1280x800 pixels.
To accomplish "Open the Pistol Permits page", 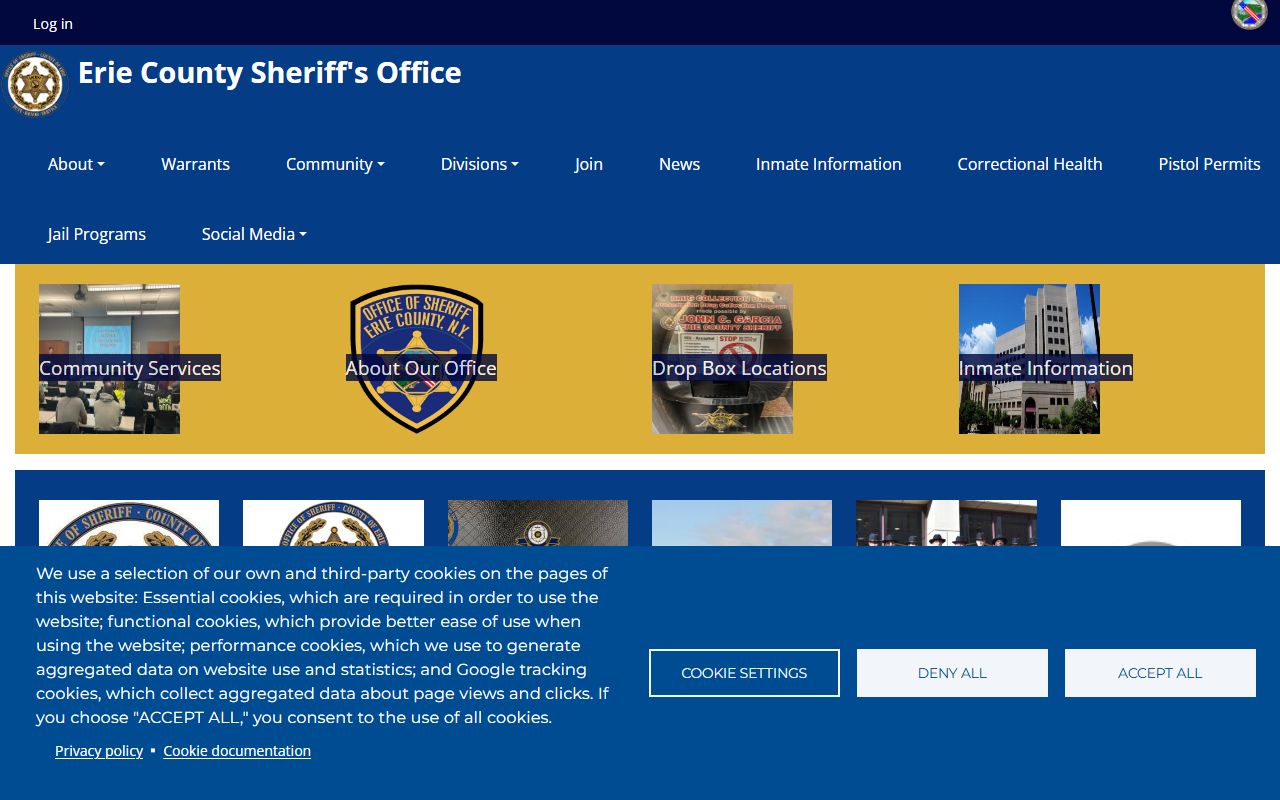I will (x=1209, y=164).
